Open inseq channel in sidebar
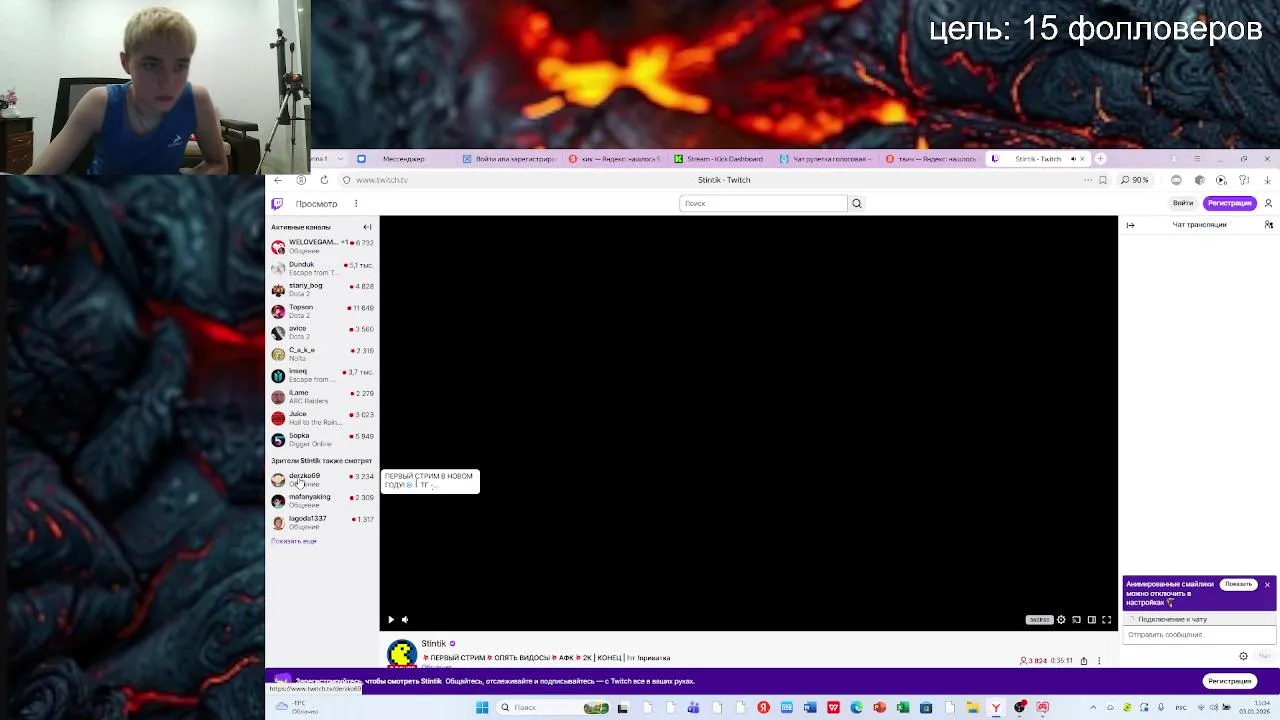 coord(322,375)
